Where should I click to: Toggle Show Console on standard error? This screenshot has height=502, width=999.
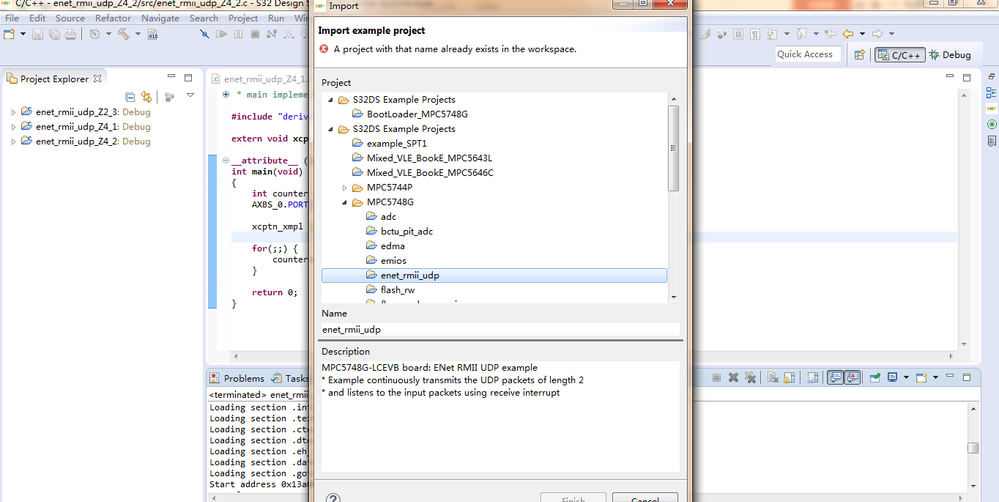852,378
